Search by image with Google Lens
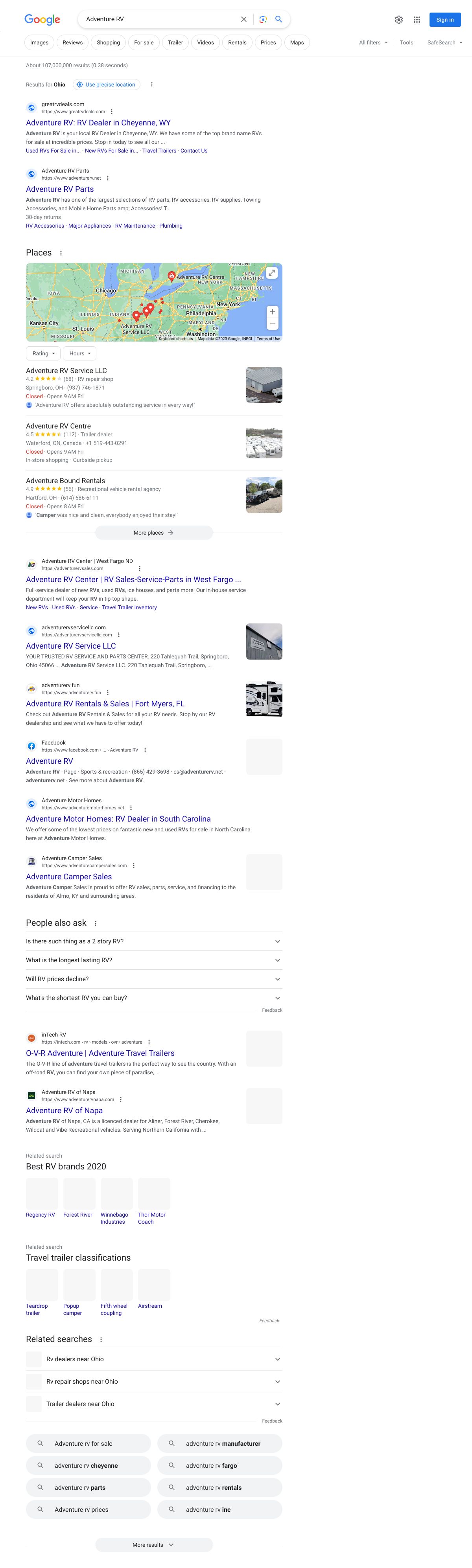This screenshot has width=472, height=1568. point(262,20)
